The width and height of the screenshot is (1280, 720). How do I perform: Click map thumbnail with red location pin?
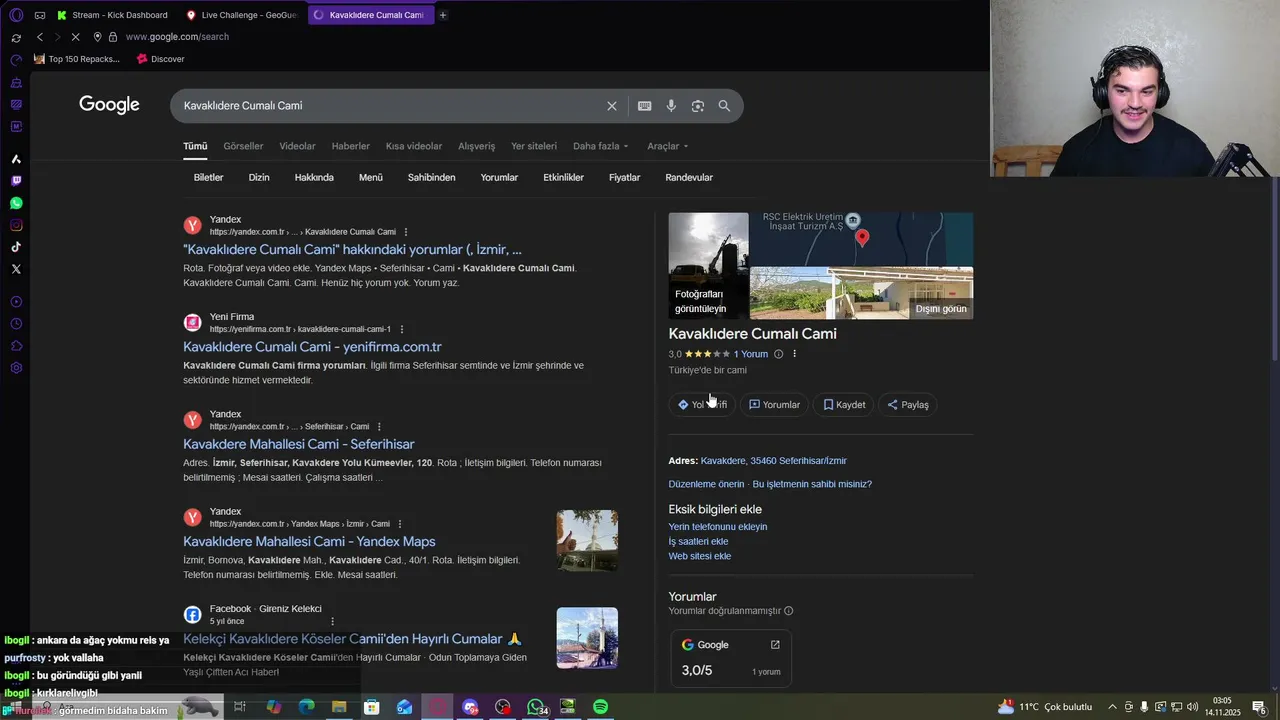[x=862, y=239]
